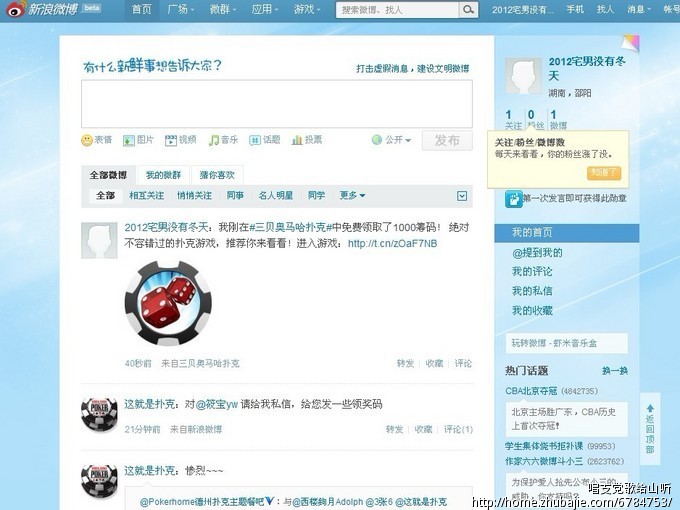Click the search magnifier icon
This screenshot has width=680, height=510.
click(x=468, y=10)
